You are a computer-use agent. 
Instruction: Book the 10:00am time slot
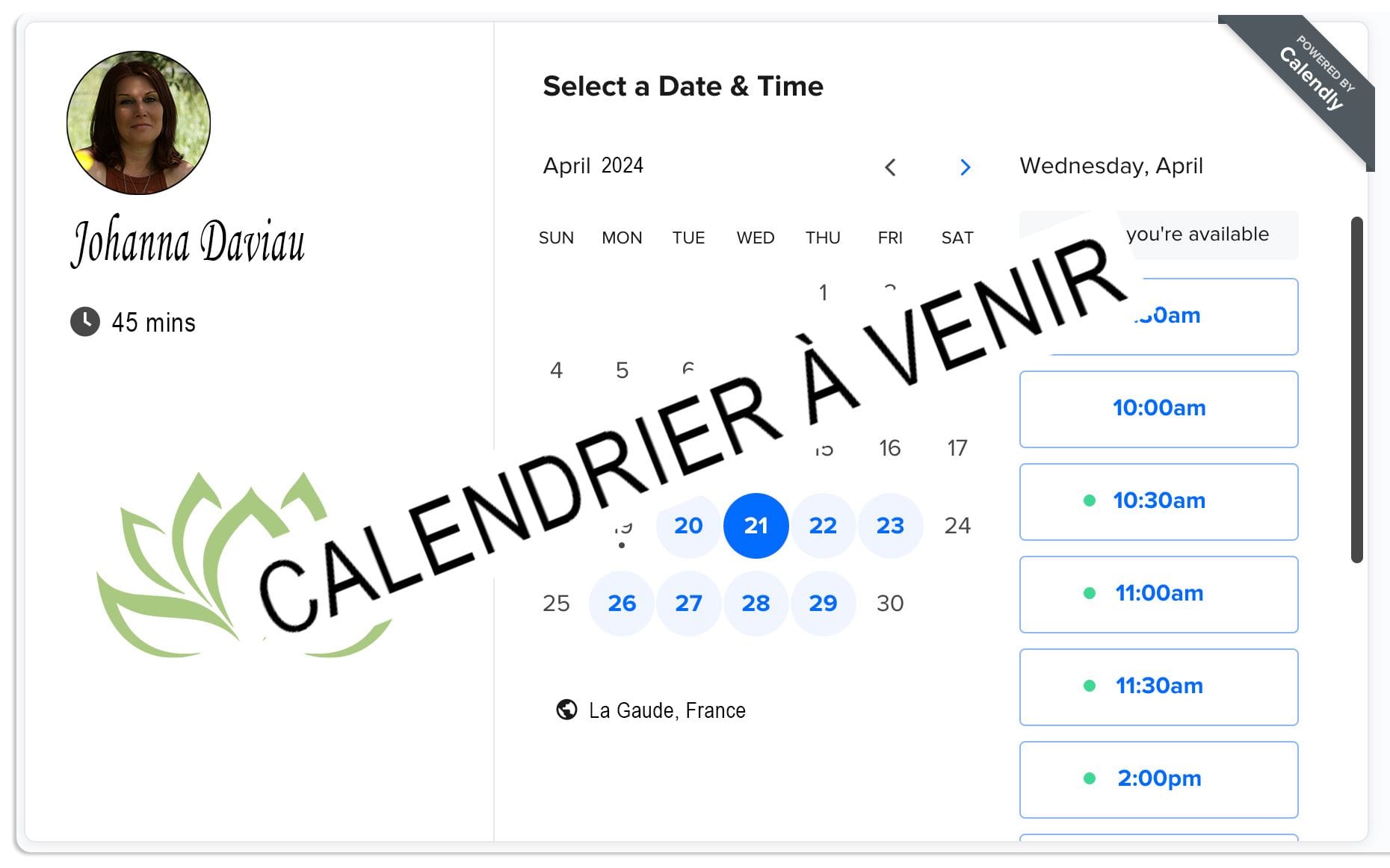1158,409
